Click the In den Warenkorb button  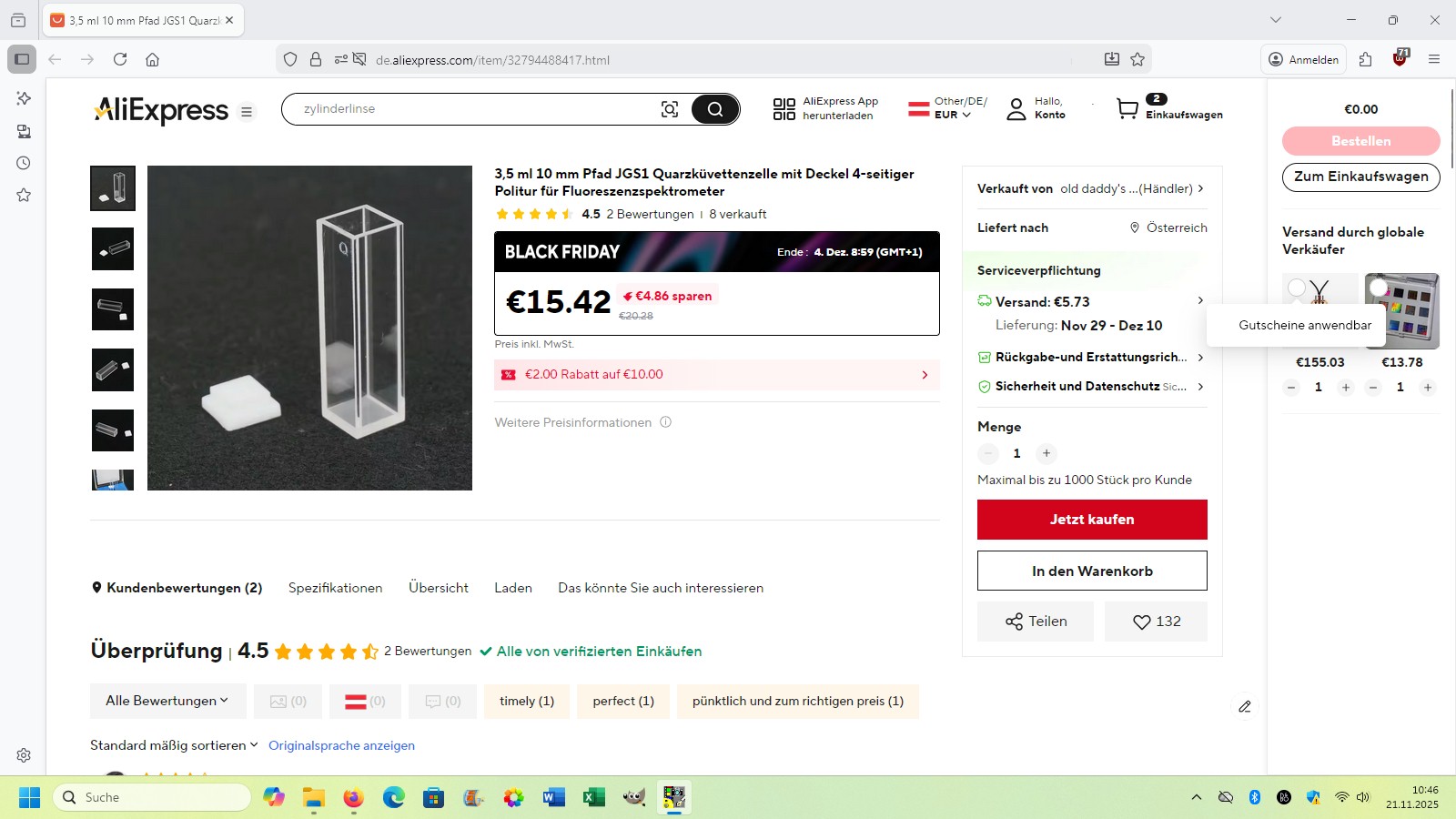click(1092, 571)
